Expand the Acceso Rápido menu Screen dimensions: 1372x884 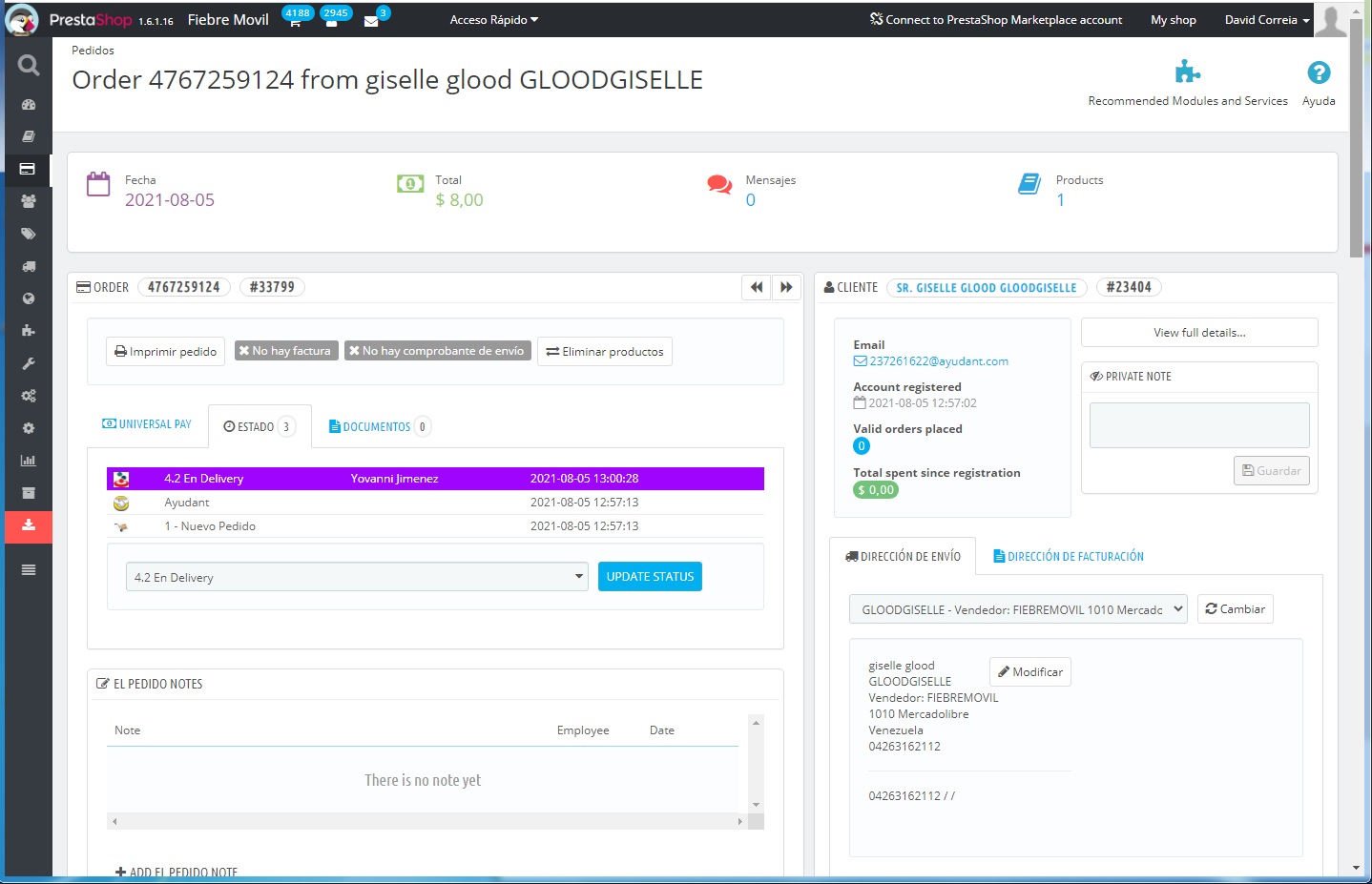tap(493, 20)
